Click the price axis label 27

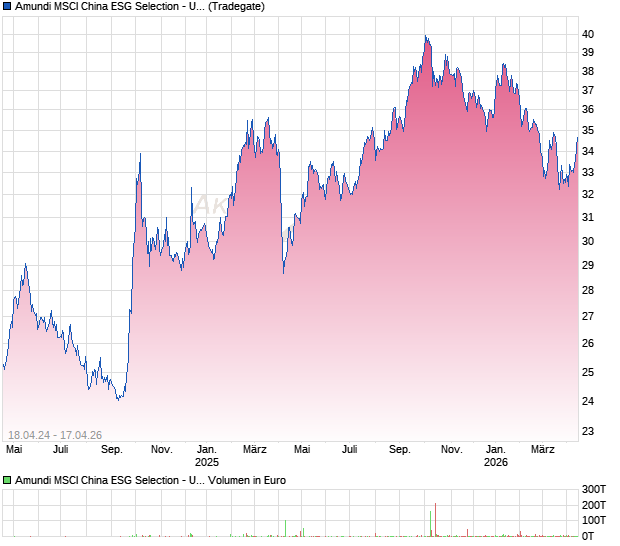pos(588,316)
